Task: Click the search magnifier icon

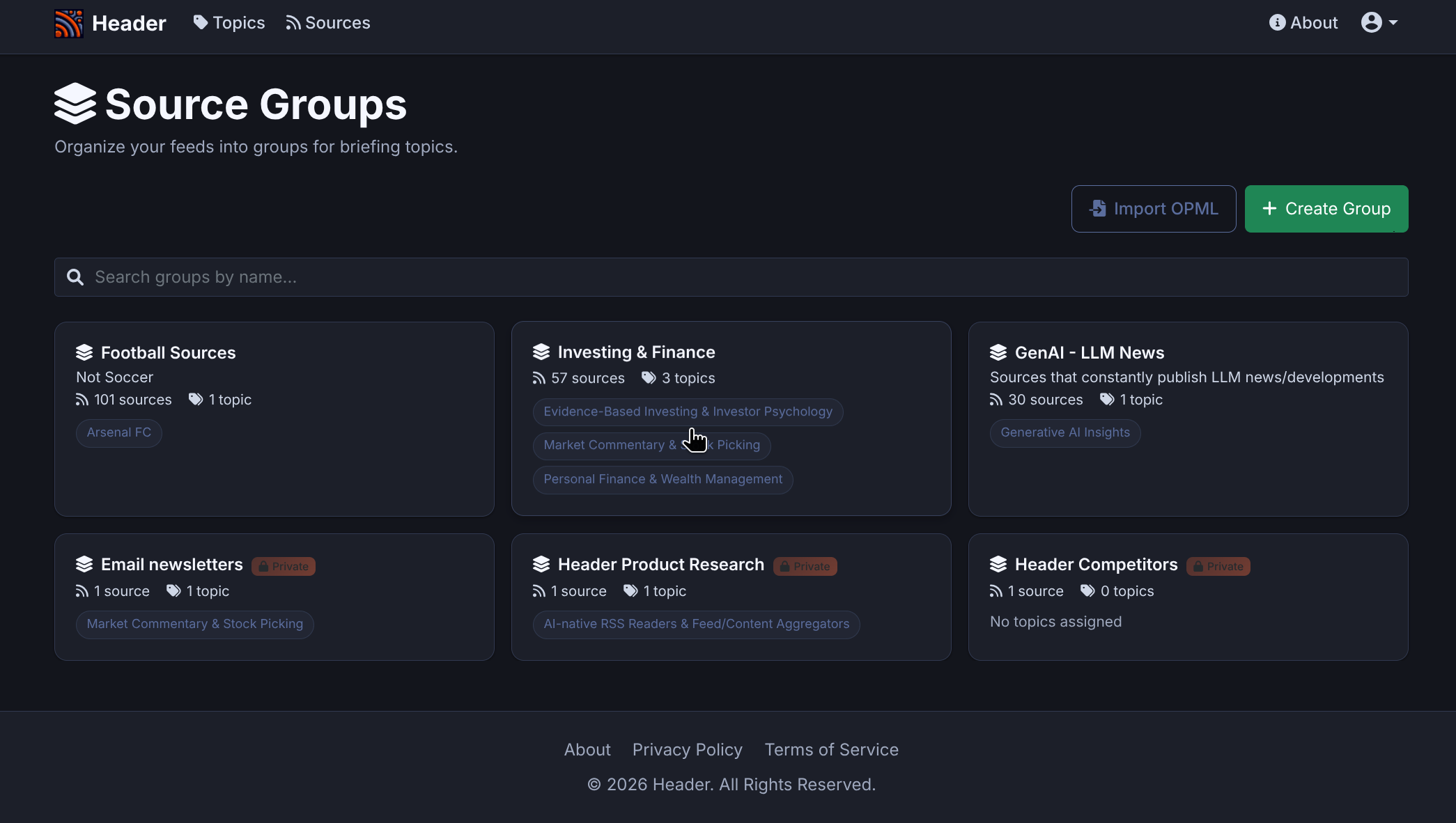Action: click(75, 278)
